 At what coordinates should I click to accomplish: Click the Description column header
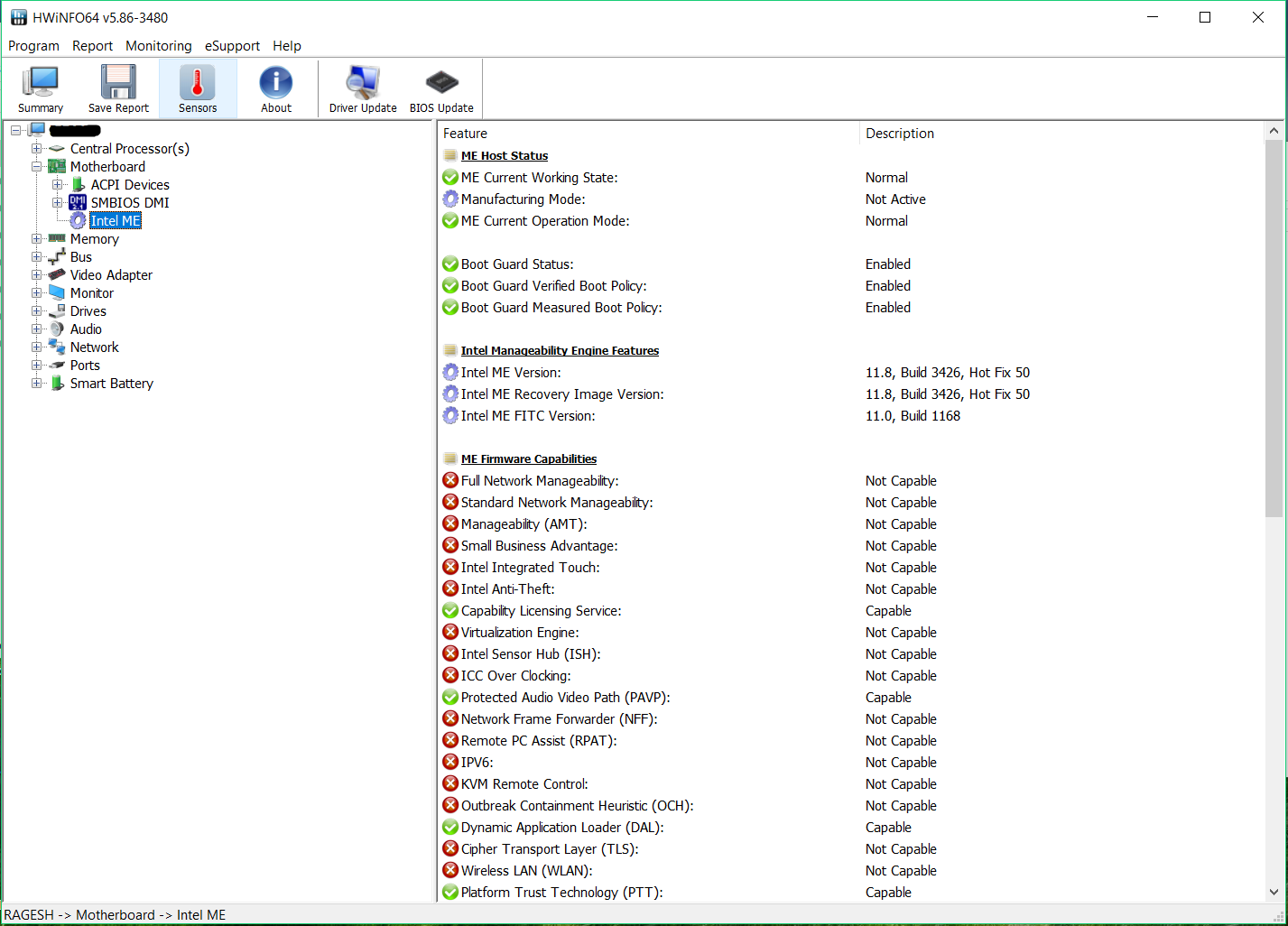pos(1061,134)
